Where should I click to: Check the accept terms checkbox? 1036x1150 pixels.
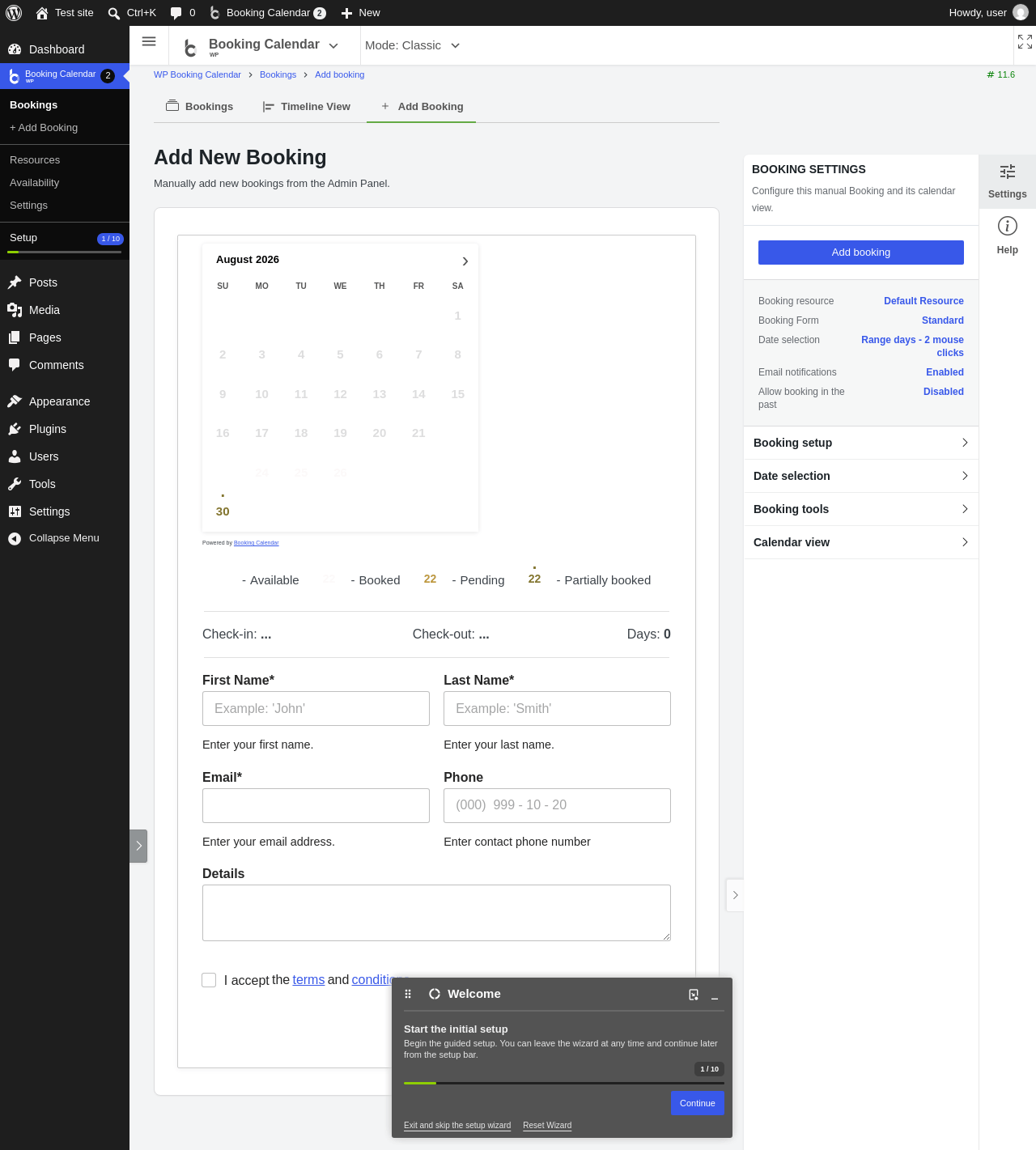click(209, 980)
